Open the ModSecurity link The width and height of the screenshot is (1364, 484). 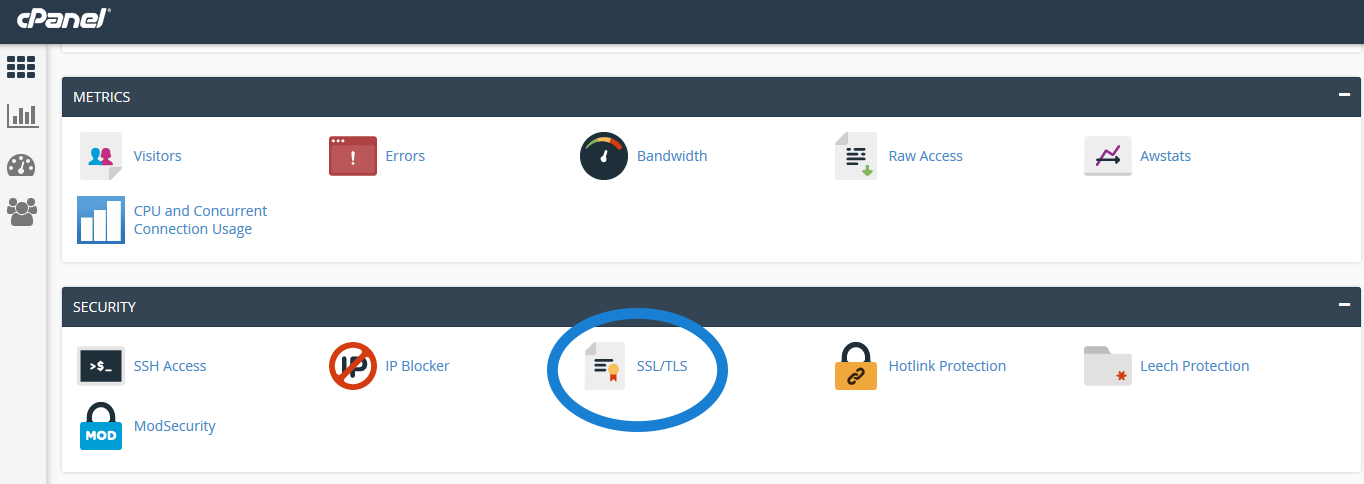[x=175, y=426]
